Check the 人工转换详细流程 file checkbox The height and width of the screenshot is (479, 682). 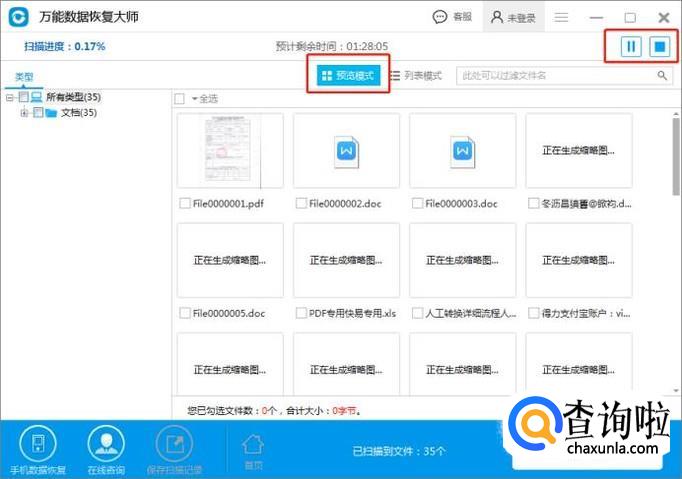[x=417, y=313]
